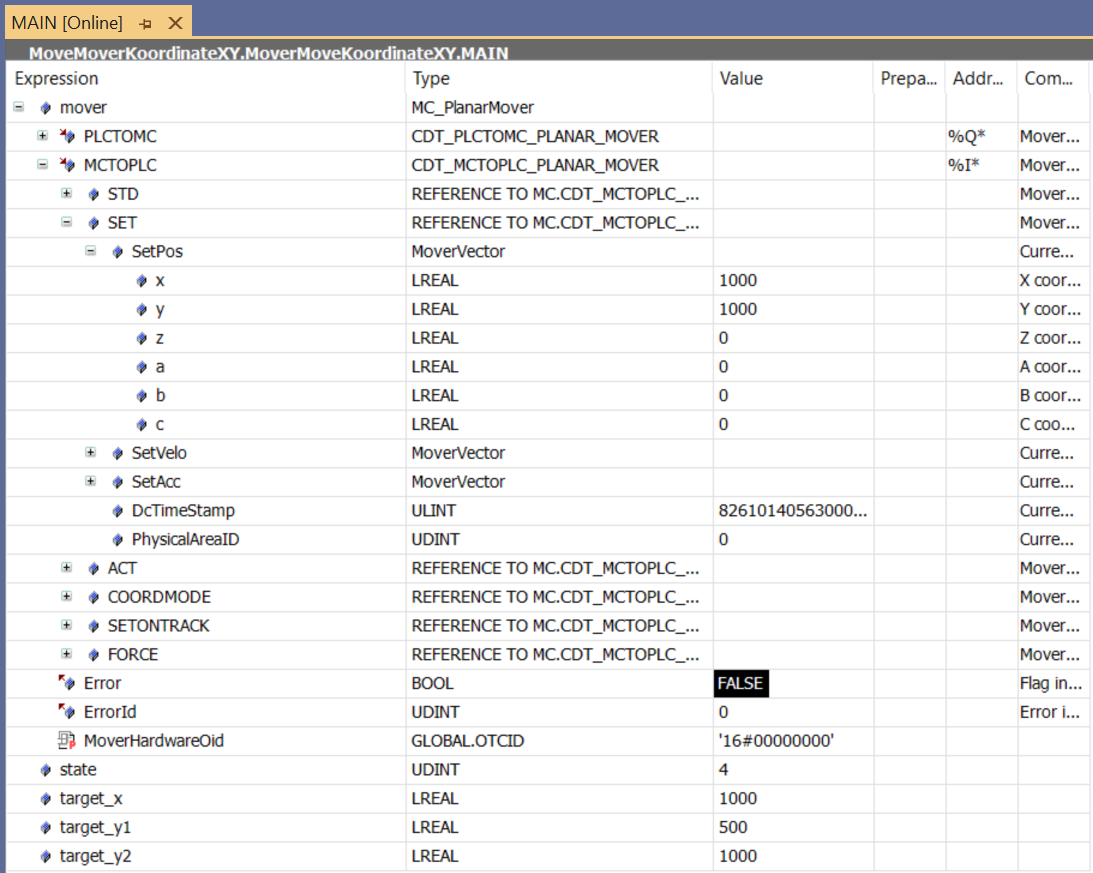Screen dimensions: 1093x873
Task: Expand the SetVelo node
Action: click(x=90, y=453)
